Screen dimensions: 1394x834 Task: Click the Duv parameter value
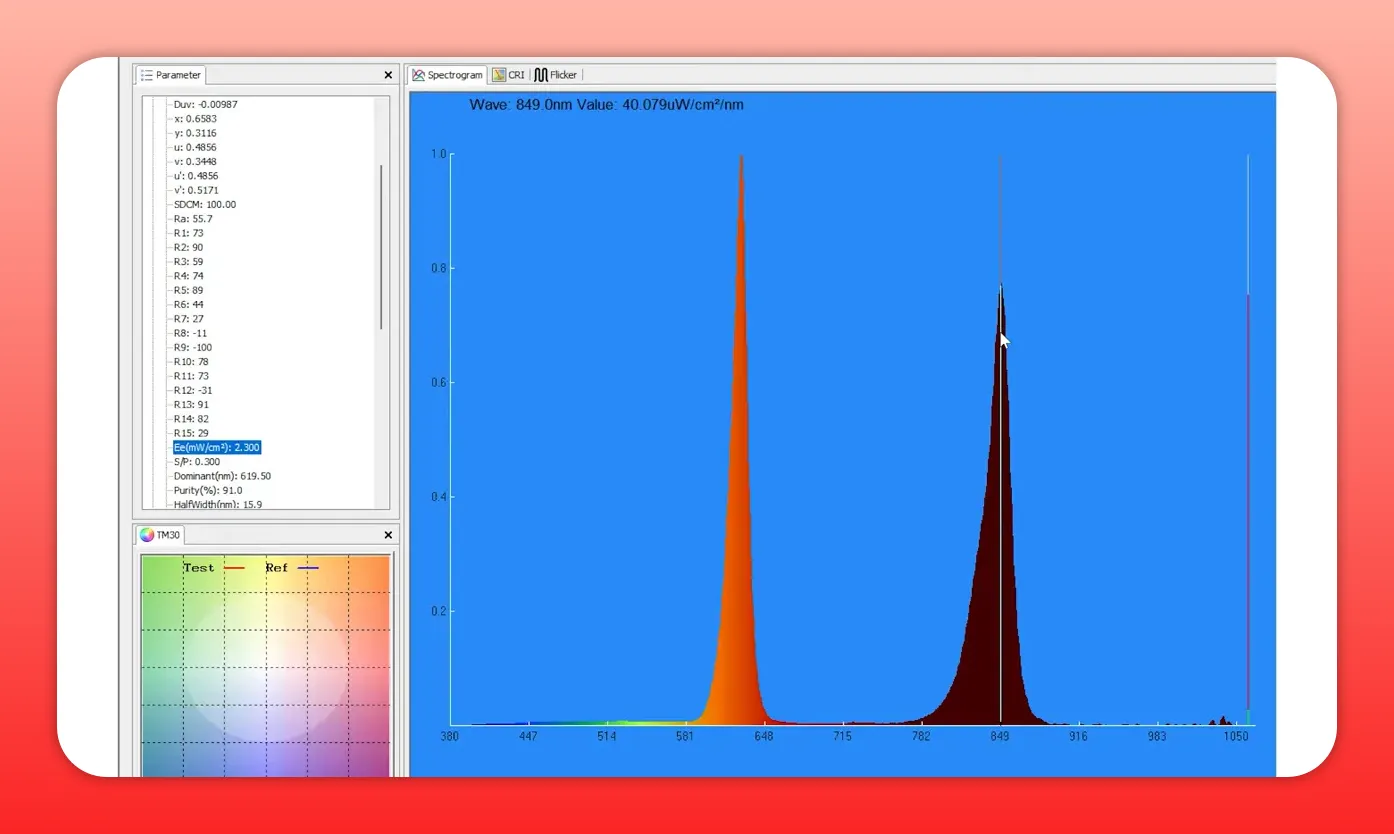[206, 104]
